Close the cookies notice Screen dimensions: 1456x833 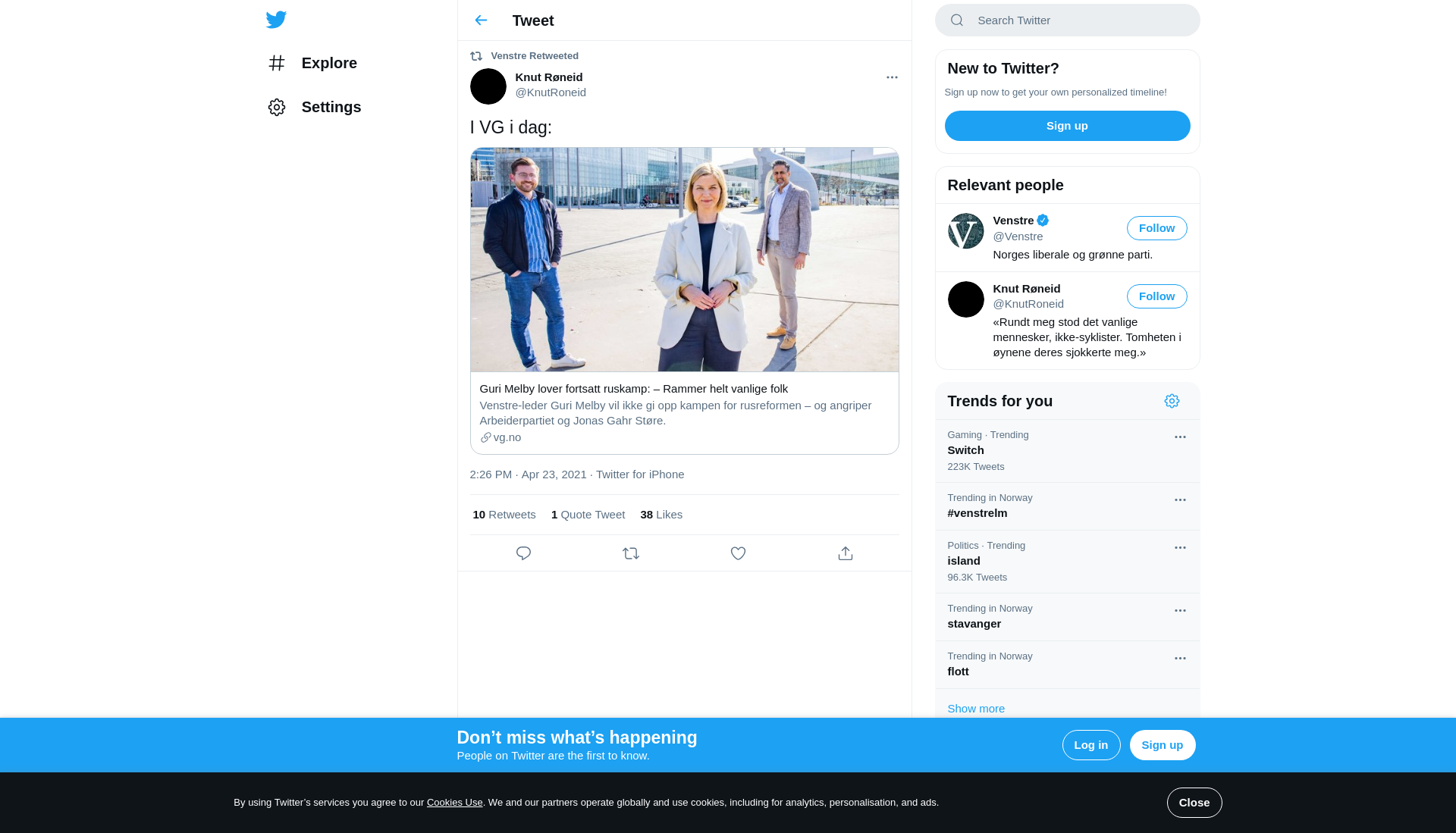1194,803
